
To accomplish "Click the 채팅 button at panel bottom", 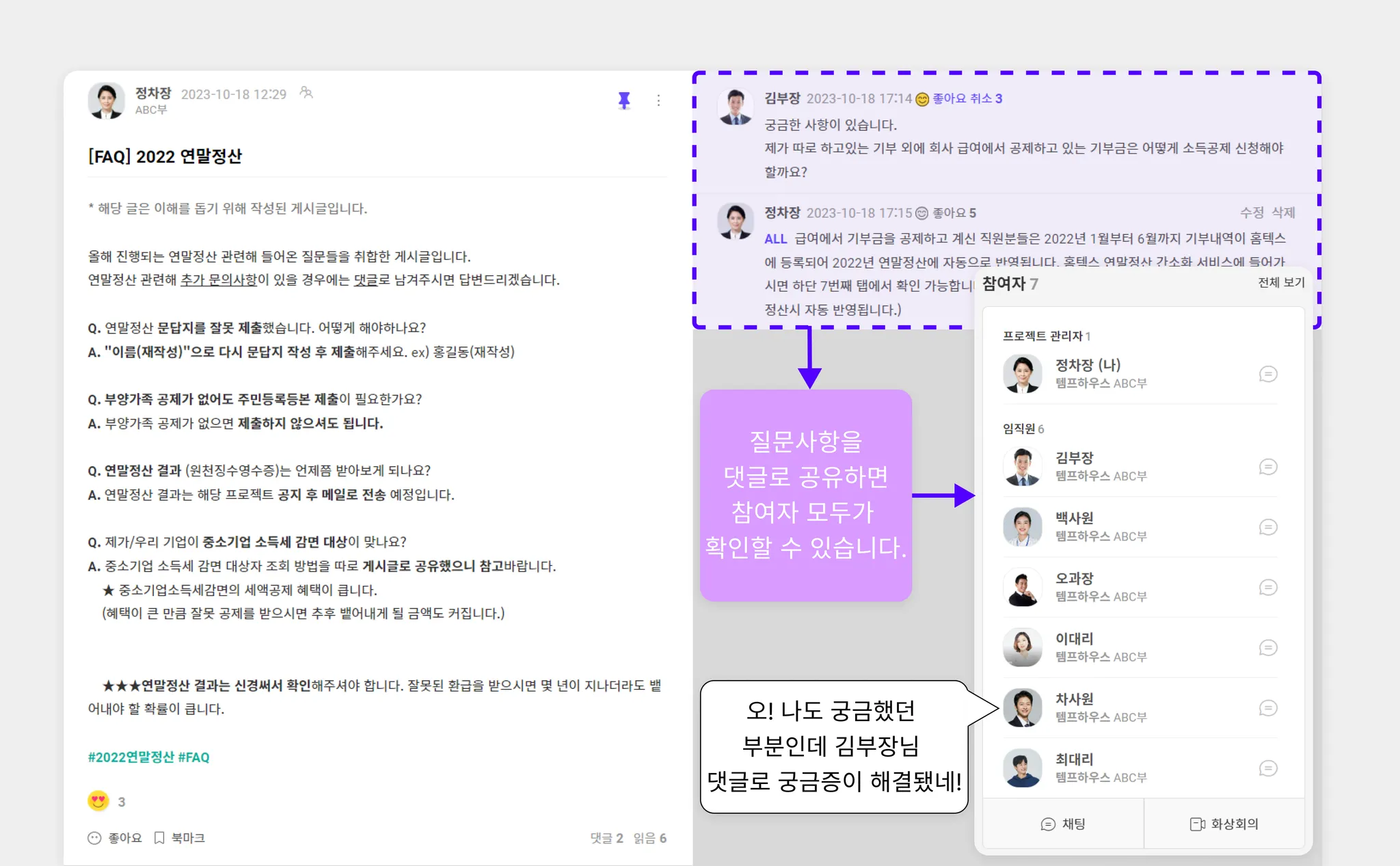I will tap(1063, 824).
